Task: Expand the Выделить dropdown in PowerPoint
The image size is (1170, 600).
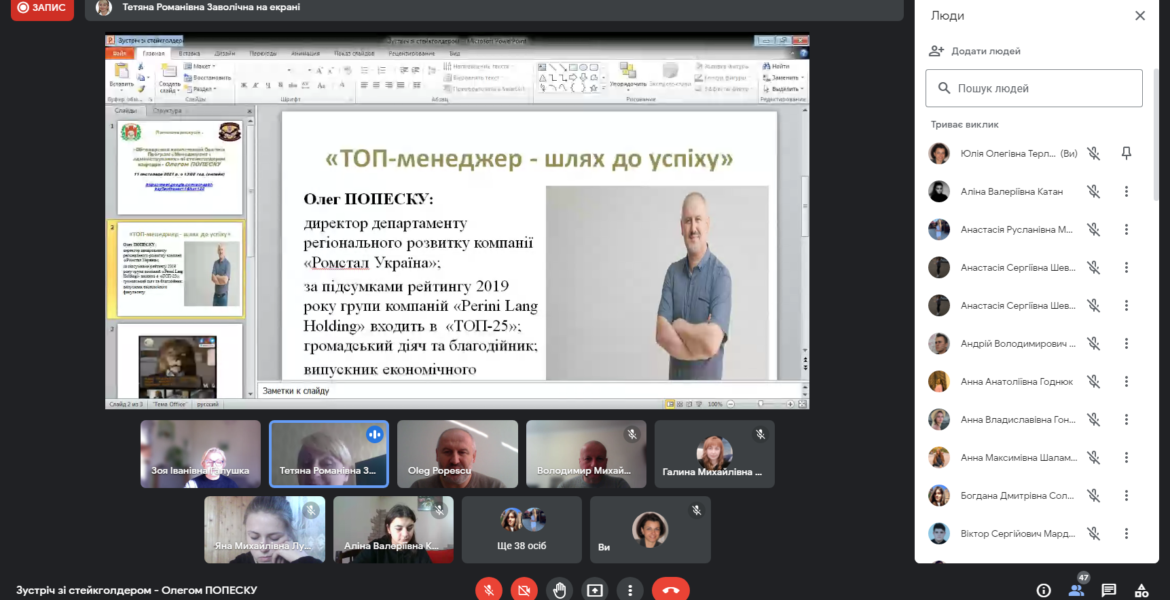Action: [x=783, y=89]
